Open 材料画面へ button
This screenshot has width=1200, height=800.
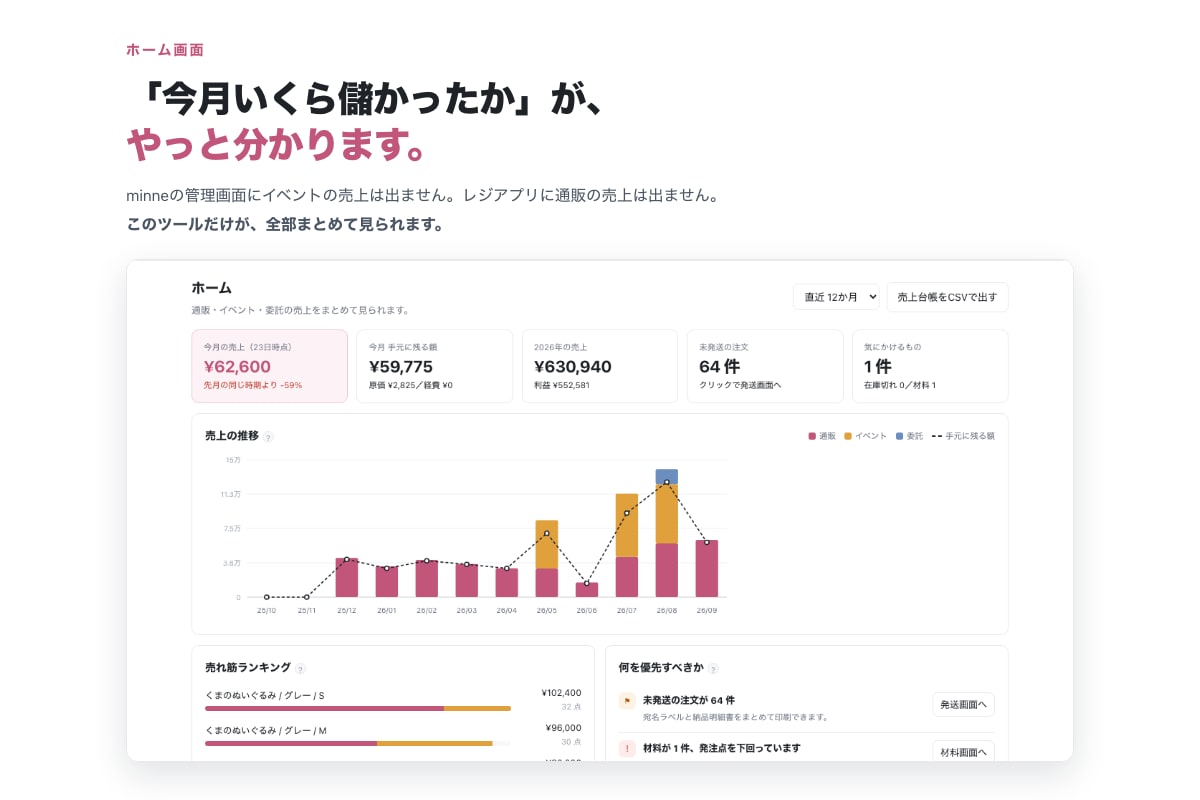pyautogui.click(x=963, y=752)
